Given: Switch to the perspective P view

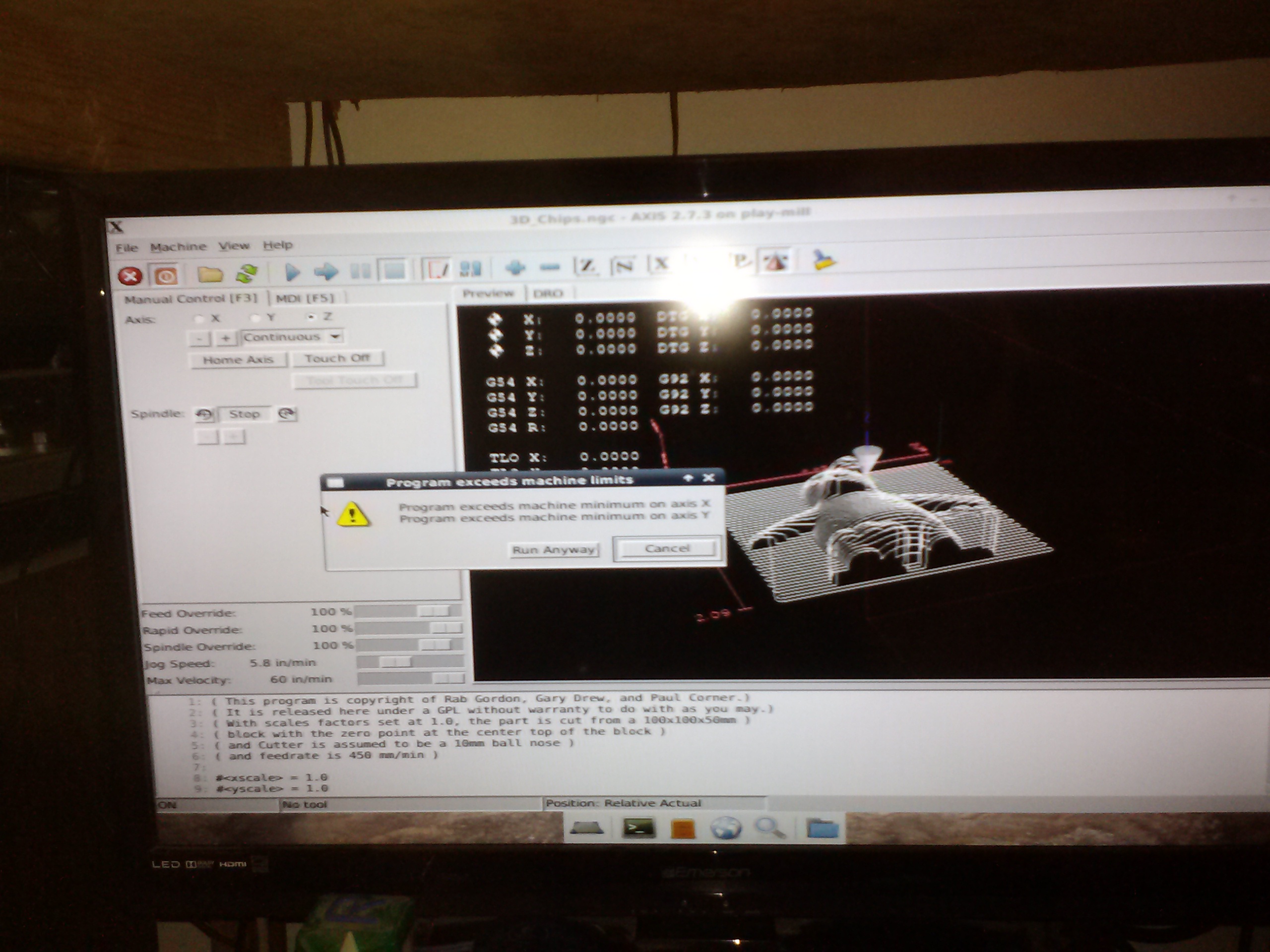Looking at the screenshot, I should (x=741, y=262).
